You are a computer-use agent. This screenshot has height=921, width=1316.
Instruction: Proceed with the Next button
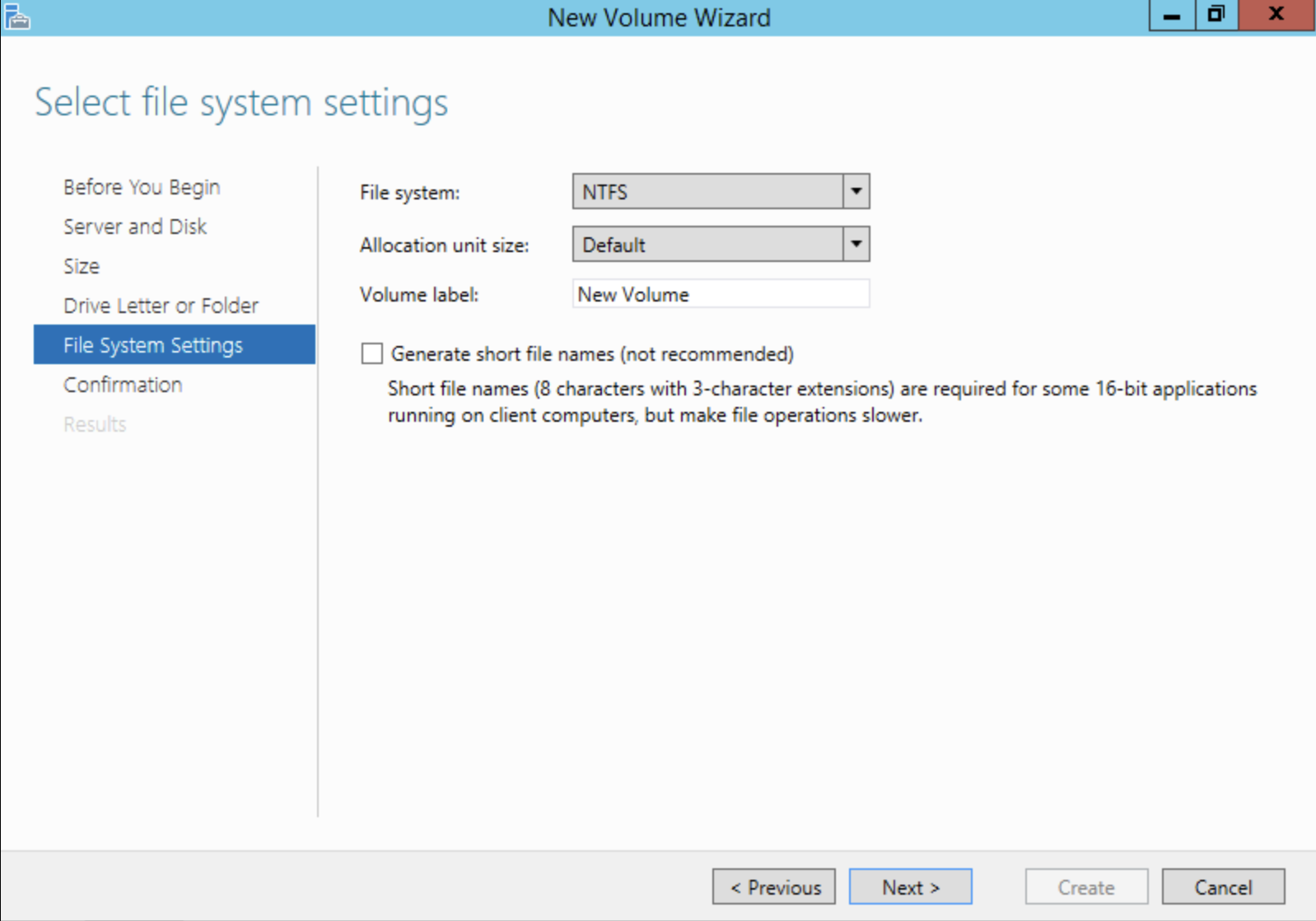click(x=910, y=887)
